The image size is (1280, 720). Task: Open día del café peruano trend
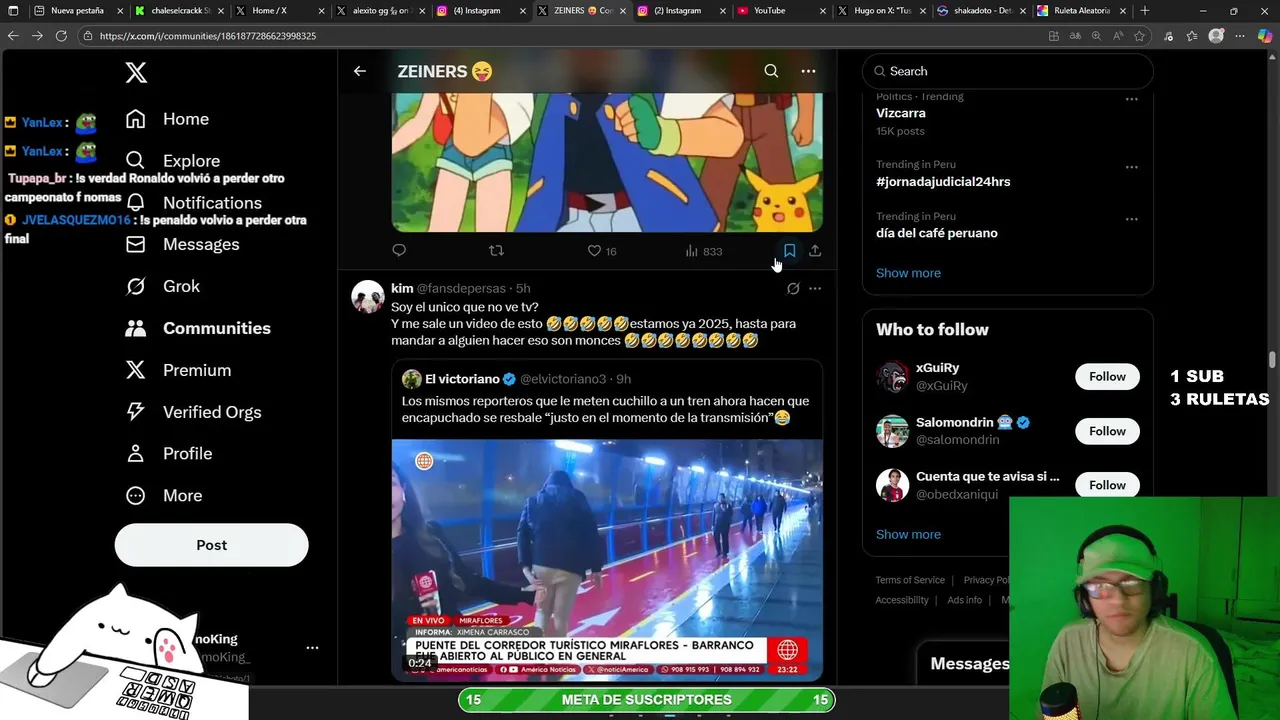coord(937,233)
